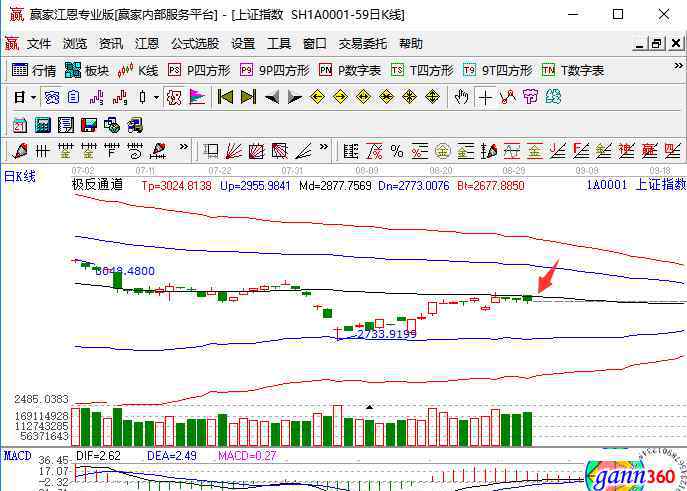Viewport: 687px width, 491px height.
Task: Select the red zigzag 9 icon
Action: pyautogui.click(x=120, y=97)
